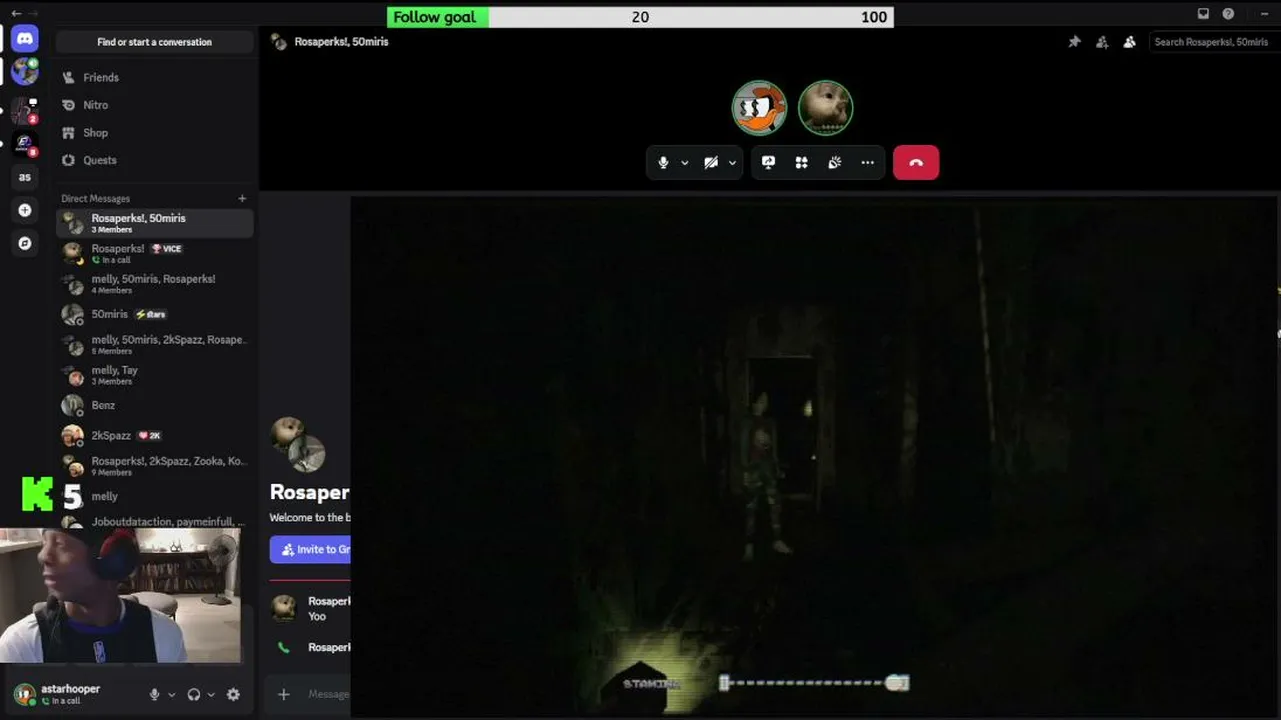Open 'melly, 50miris, Rosaperks!' group DM with 4 Members
Viewport: 1281px width, 720px height.
click(x=155, y=284)
